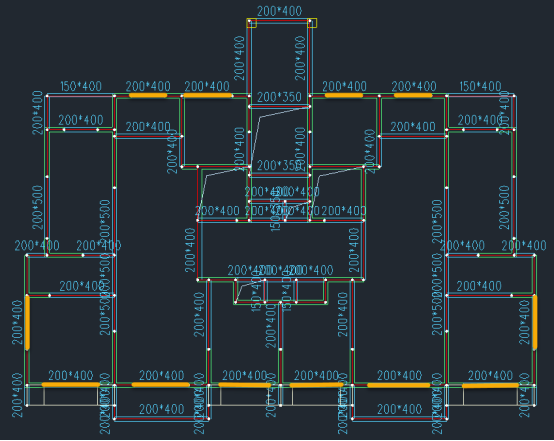Select the 200*500 vertical label on far right
554x441 pixels.
click(504, 207)
